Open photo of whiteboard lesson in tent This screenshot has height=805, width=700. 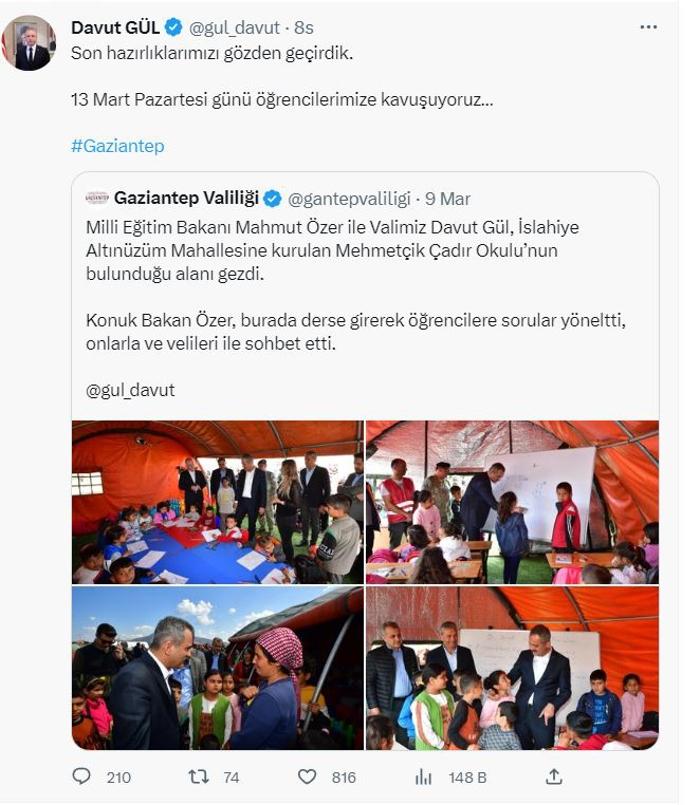point(512,502)
